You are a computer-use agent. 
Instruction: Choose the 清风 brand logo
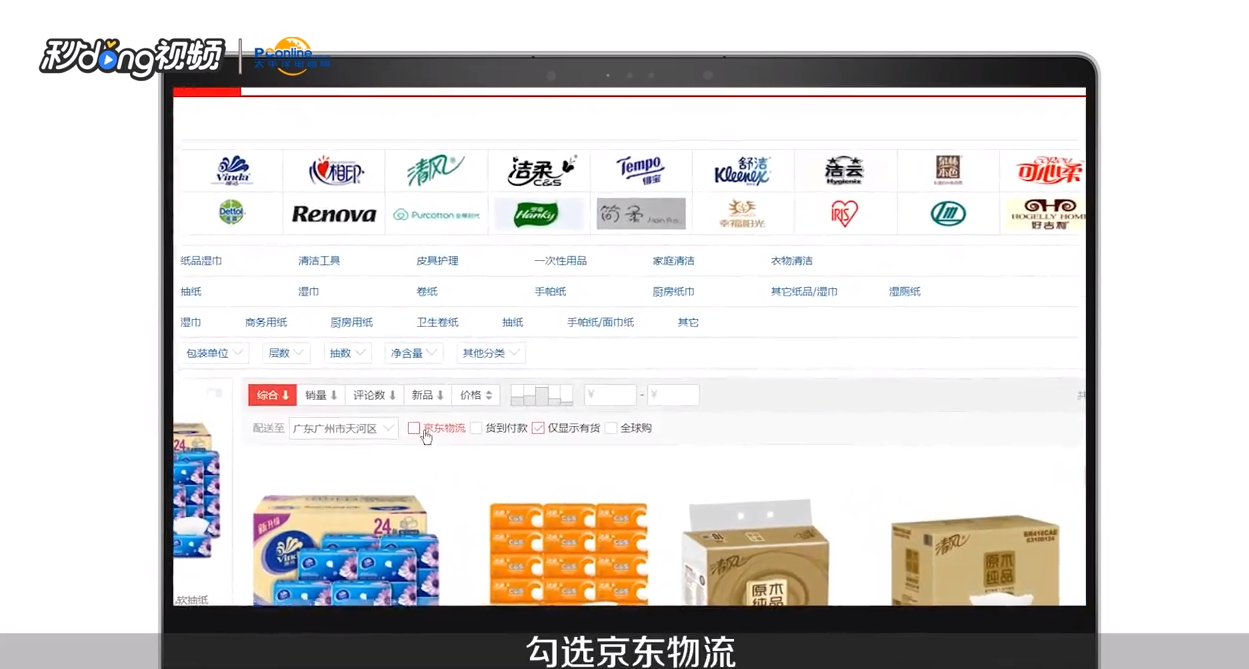[x=435, y=171]
